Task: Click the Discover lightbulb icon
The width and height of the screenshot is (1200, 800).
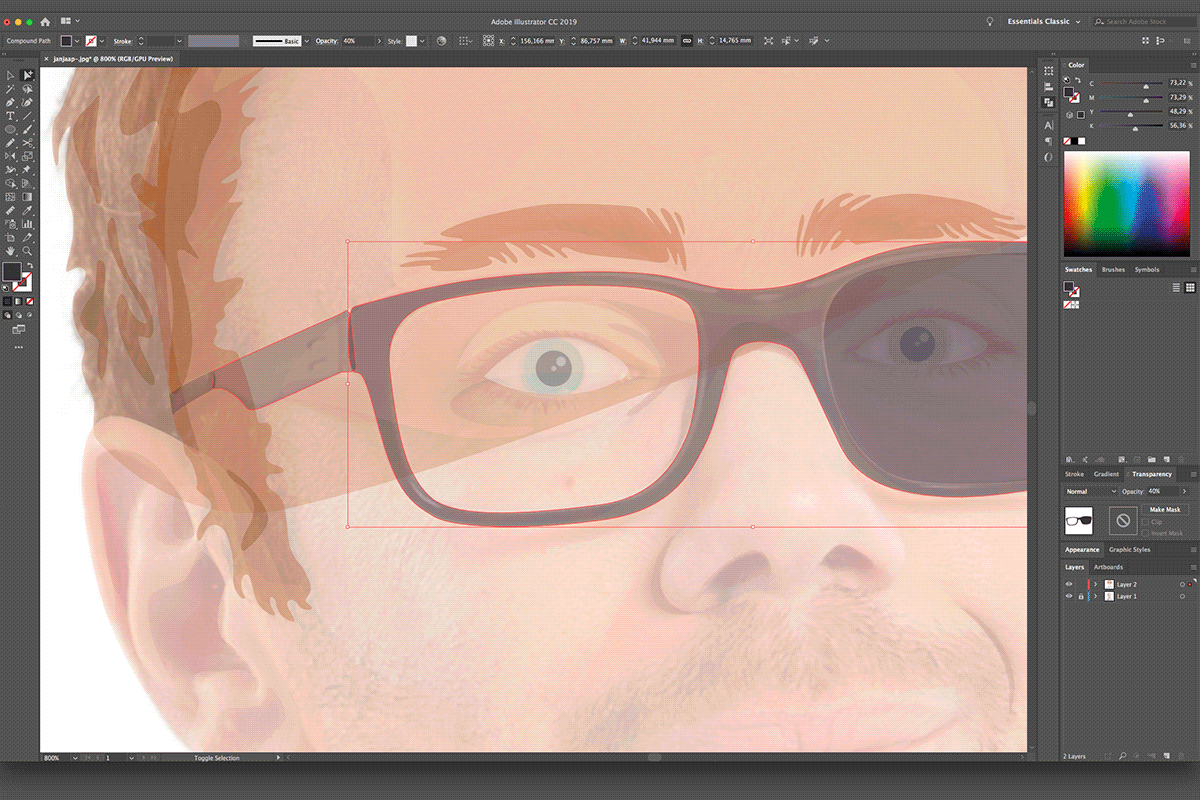Action: [x=990, y=21]
